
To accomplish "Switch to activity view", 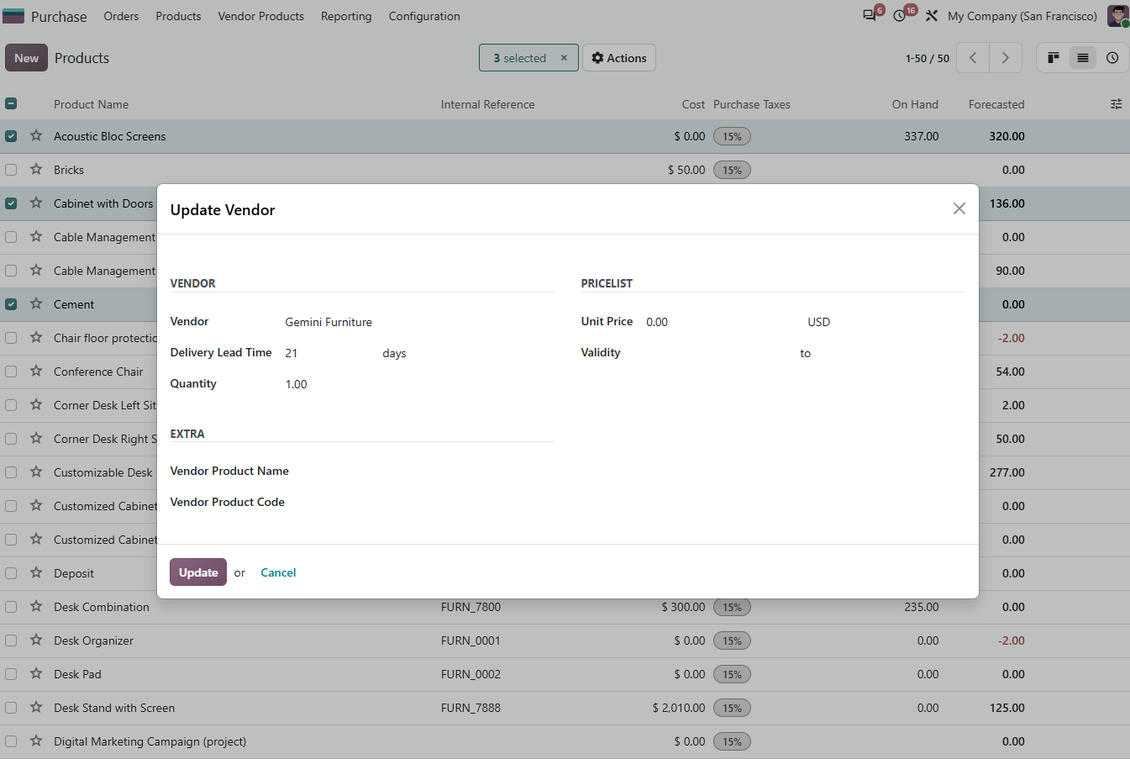I will click(1112, 58).
